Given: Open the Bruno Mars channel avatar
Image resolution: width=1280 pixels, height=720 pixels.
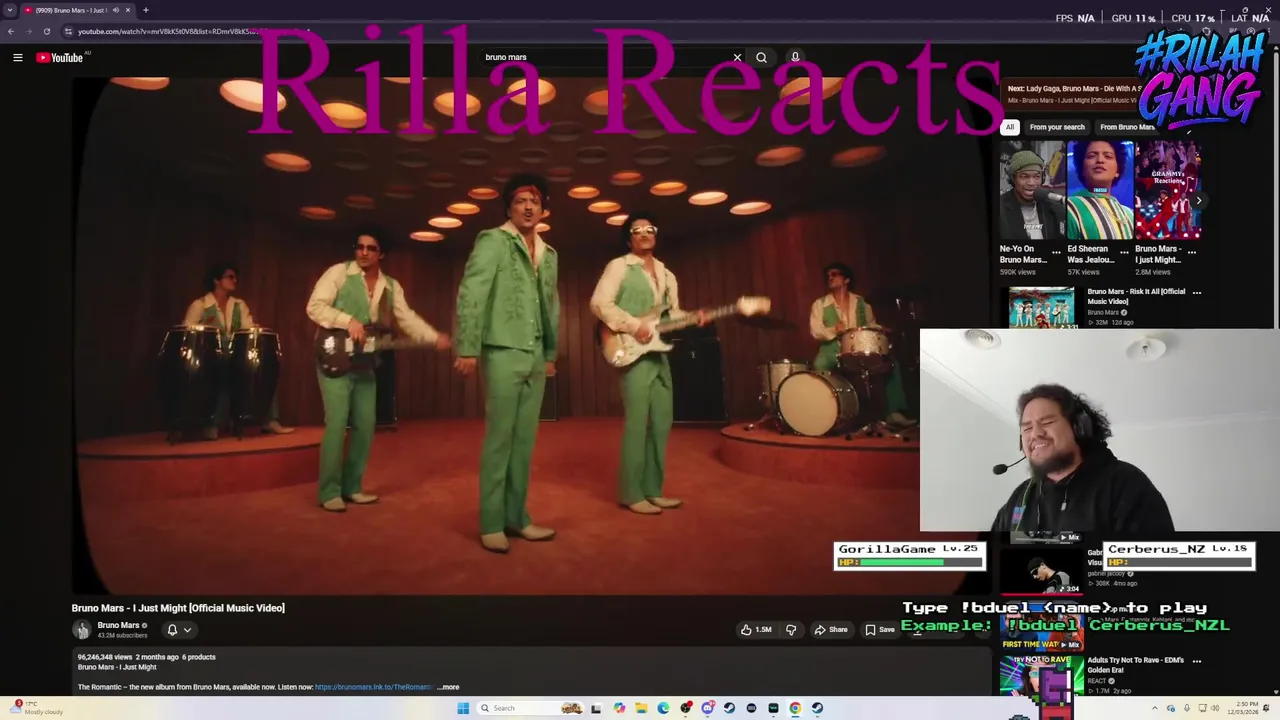Looking at the screenshot, I should (x=81, y=630).
